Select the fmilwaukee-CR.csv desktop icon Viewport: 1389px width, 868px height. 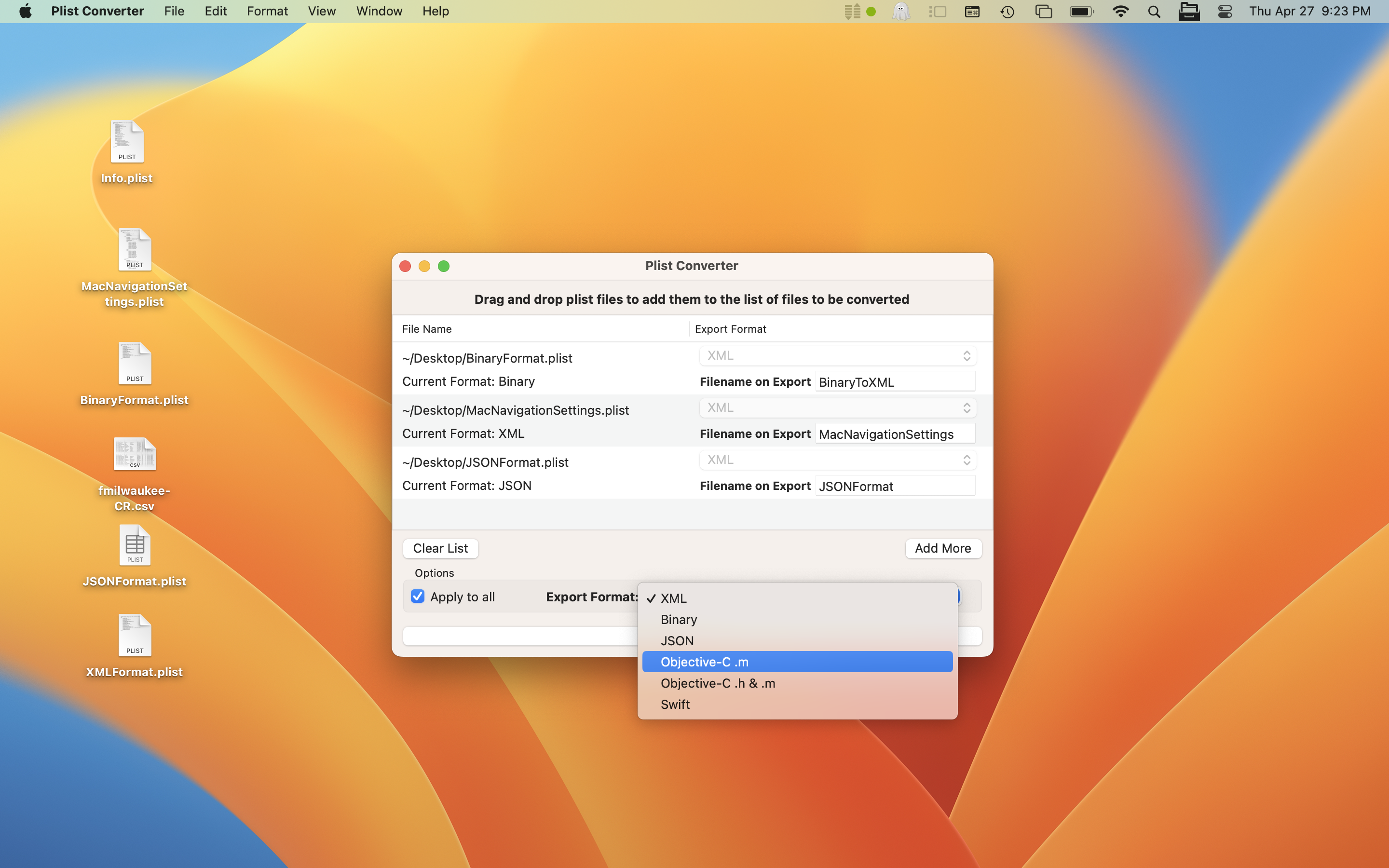click(x=134, y=453)
